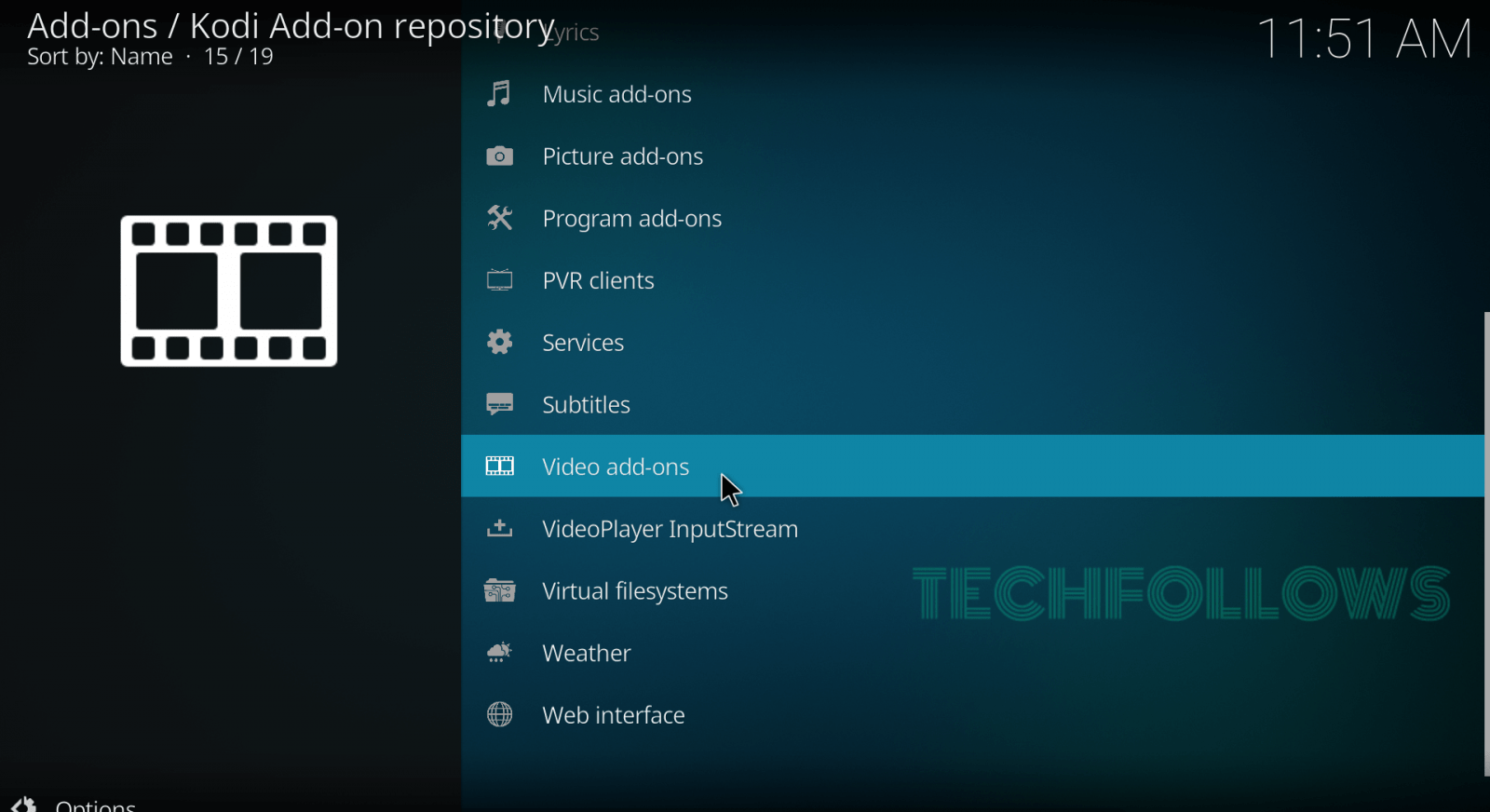1490x812 pixels.
Task: Open the Services category
Action: click(972, 343)
